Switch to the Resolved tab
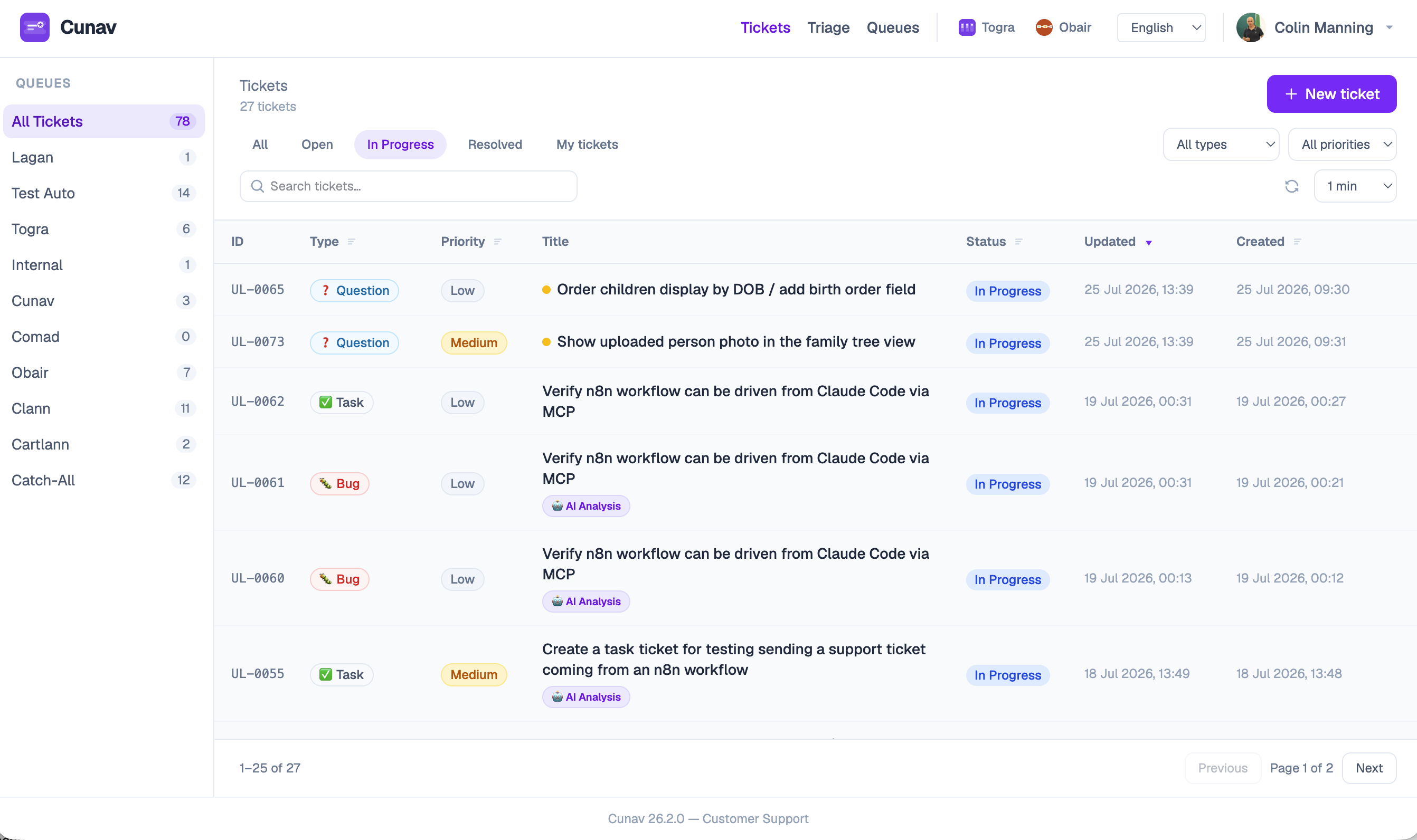The image size is (1417, 840). pyautogui.click(x=495, y=145)
